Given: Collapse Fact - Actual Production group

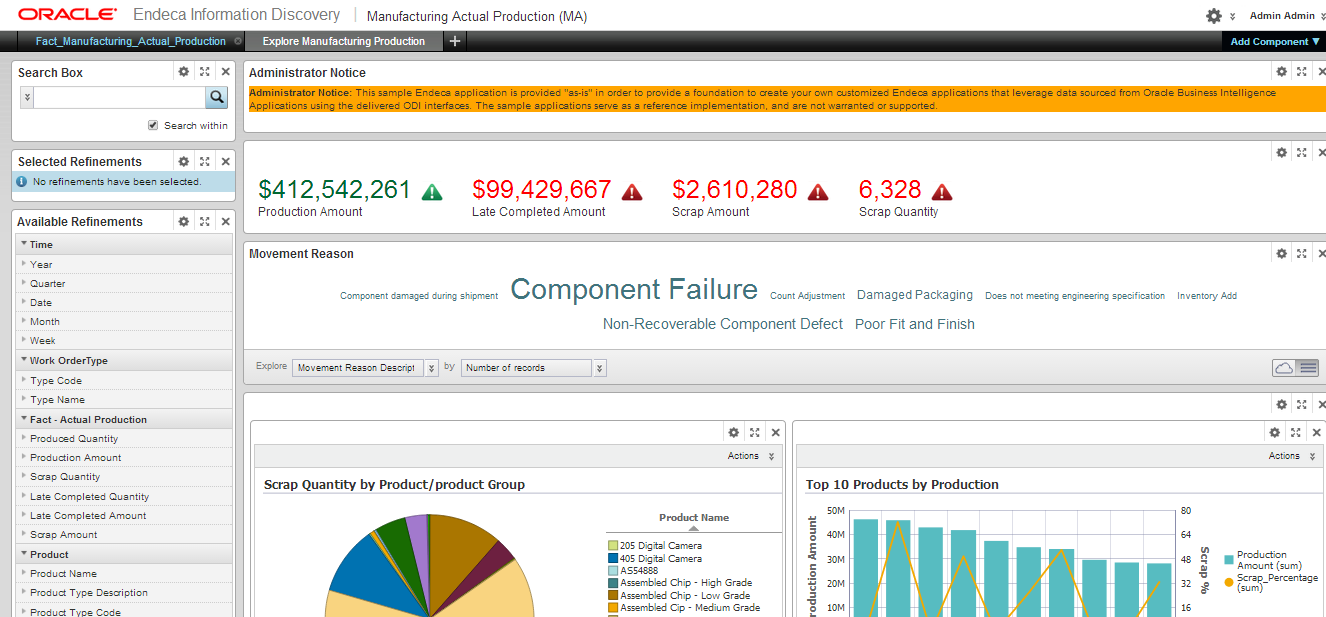Looking at the screenshot, I should (x=23, y=419).
